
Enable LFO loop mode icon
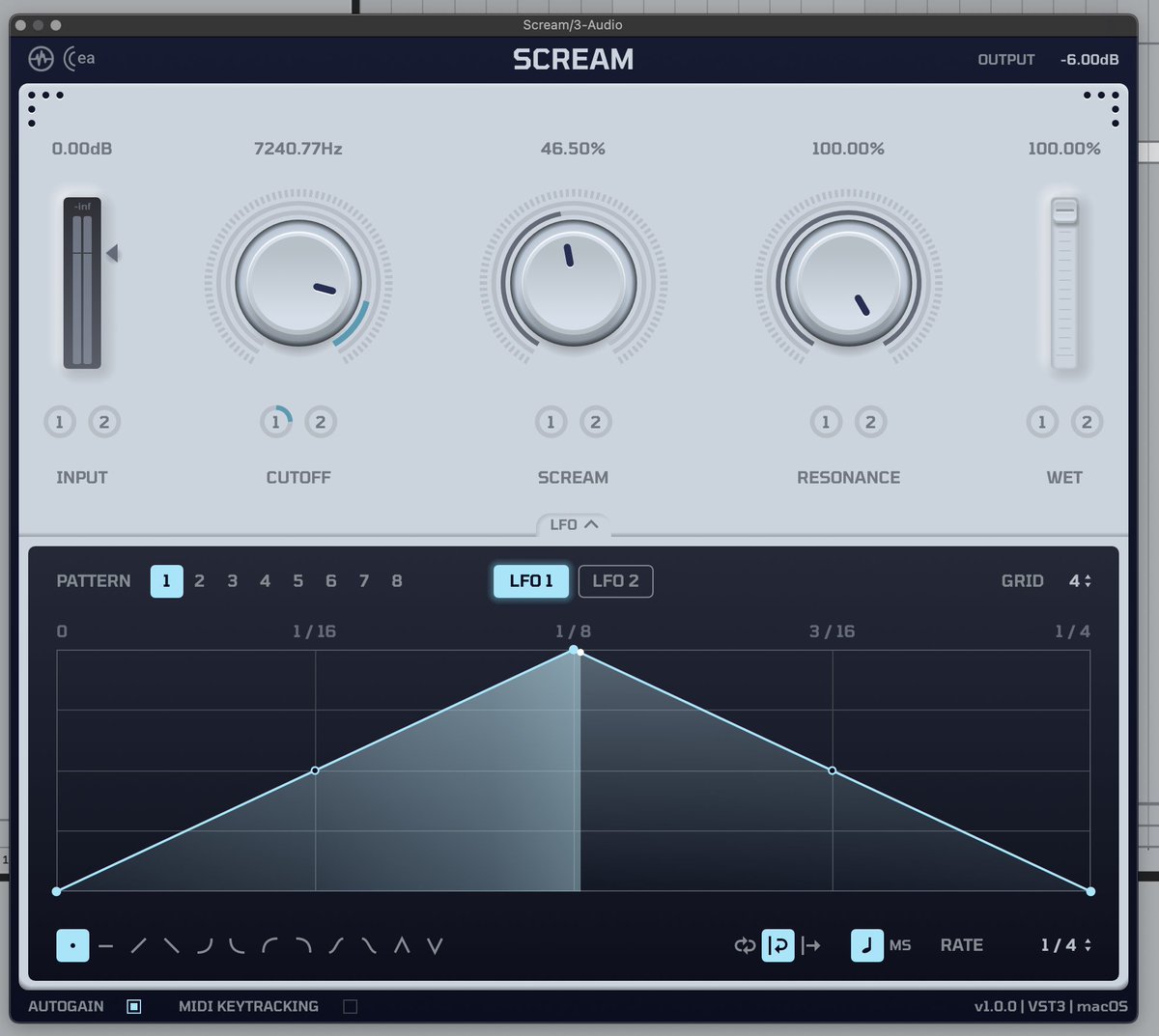click(x=745, y=945)
